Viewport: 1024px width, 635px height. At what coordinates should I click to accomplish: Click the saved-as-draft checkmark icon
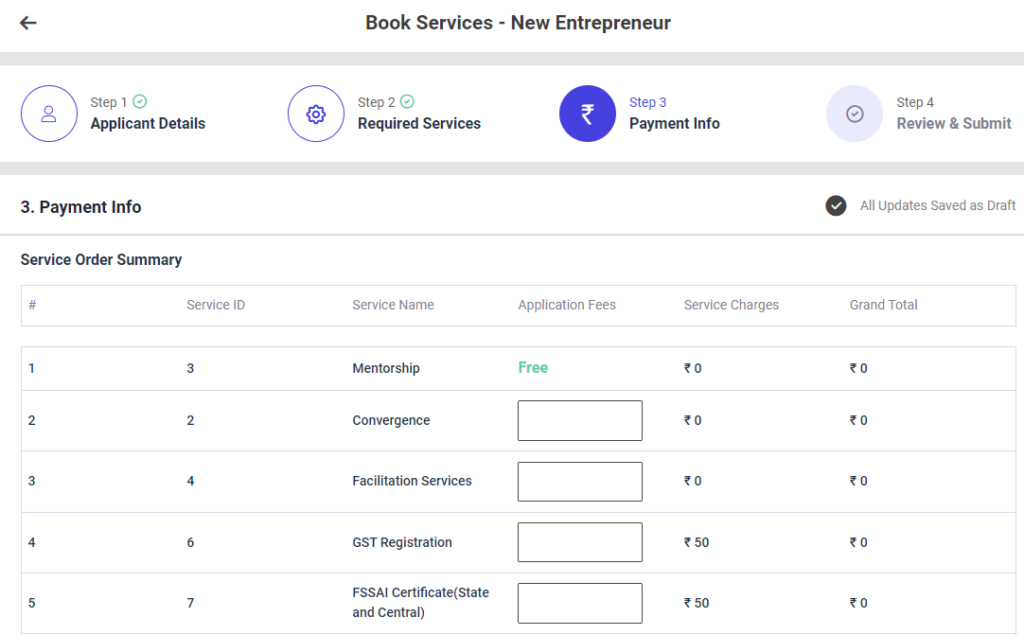pyautogui.click(x=836, y=206)
